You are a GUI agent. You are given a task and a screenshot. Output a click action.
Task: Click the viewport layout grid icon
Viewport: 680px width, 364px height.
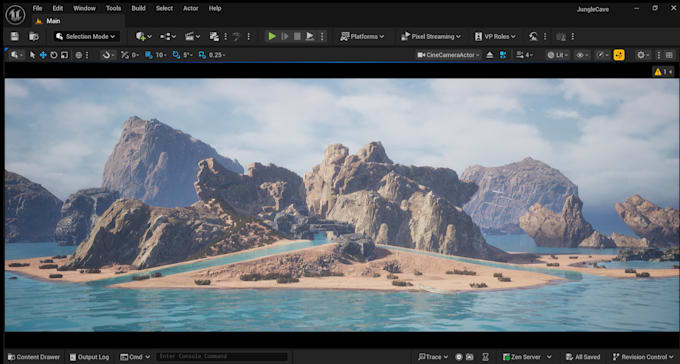(x=669, y=55)
